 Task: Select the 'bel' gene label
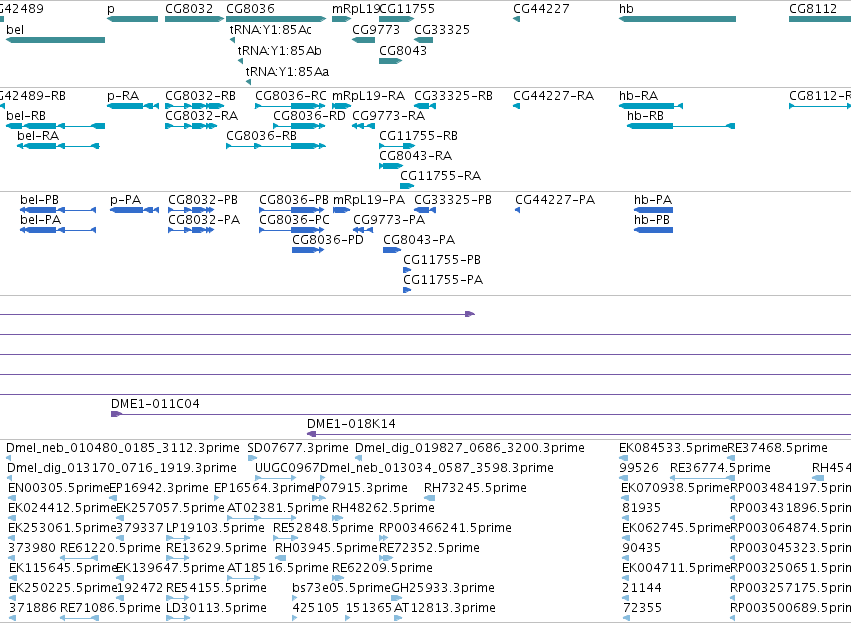click(15, 29)
